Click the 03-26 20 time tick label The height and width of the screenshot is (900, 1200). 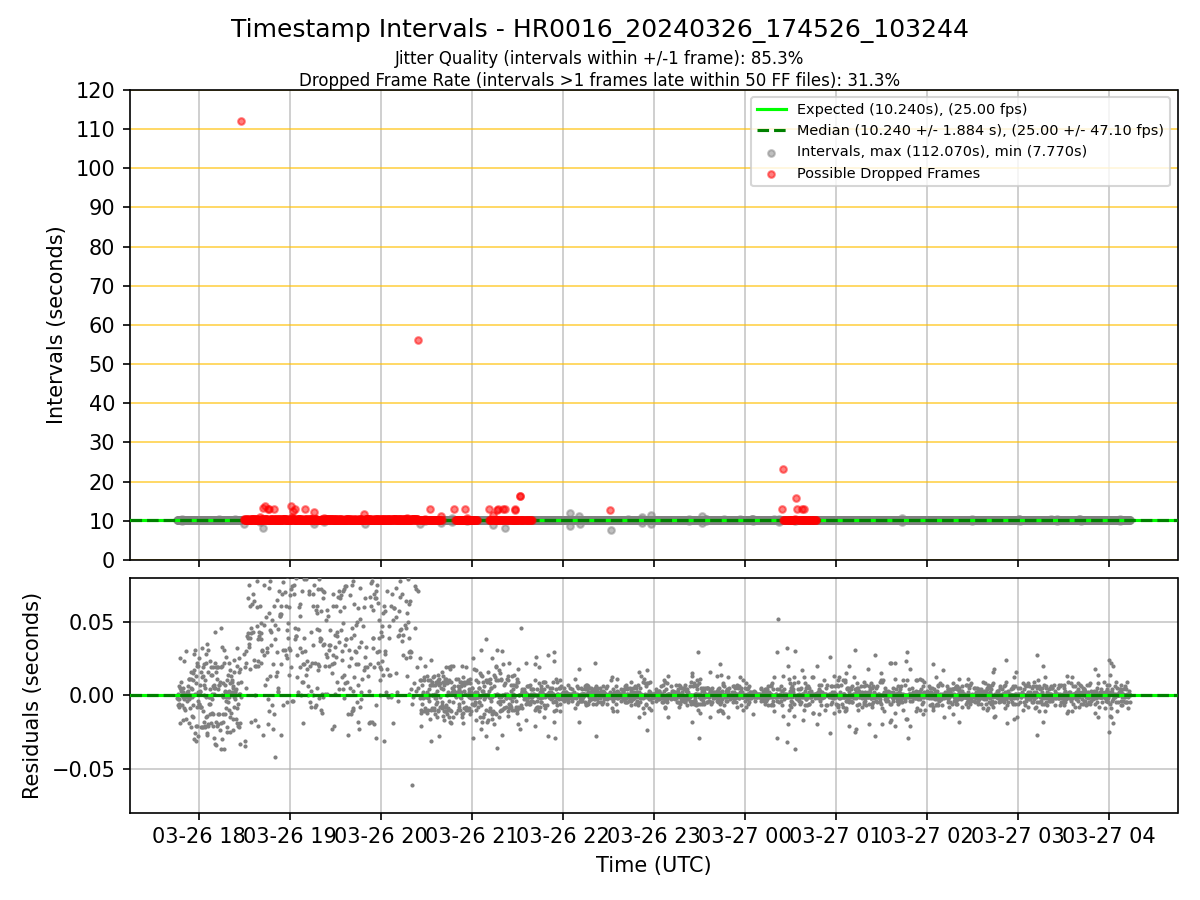380,835
